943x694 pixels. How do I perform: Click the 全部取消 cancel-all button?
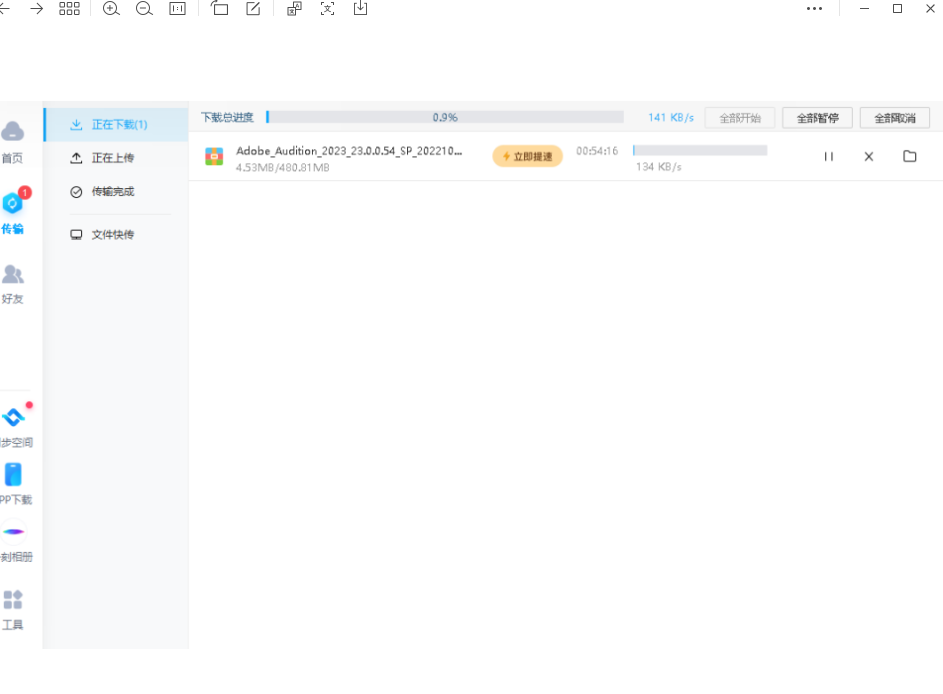[894, 118]
